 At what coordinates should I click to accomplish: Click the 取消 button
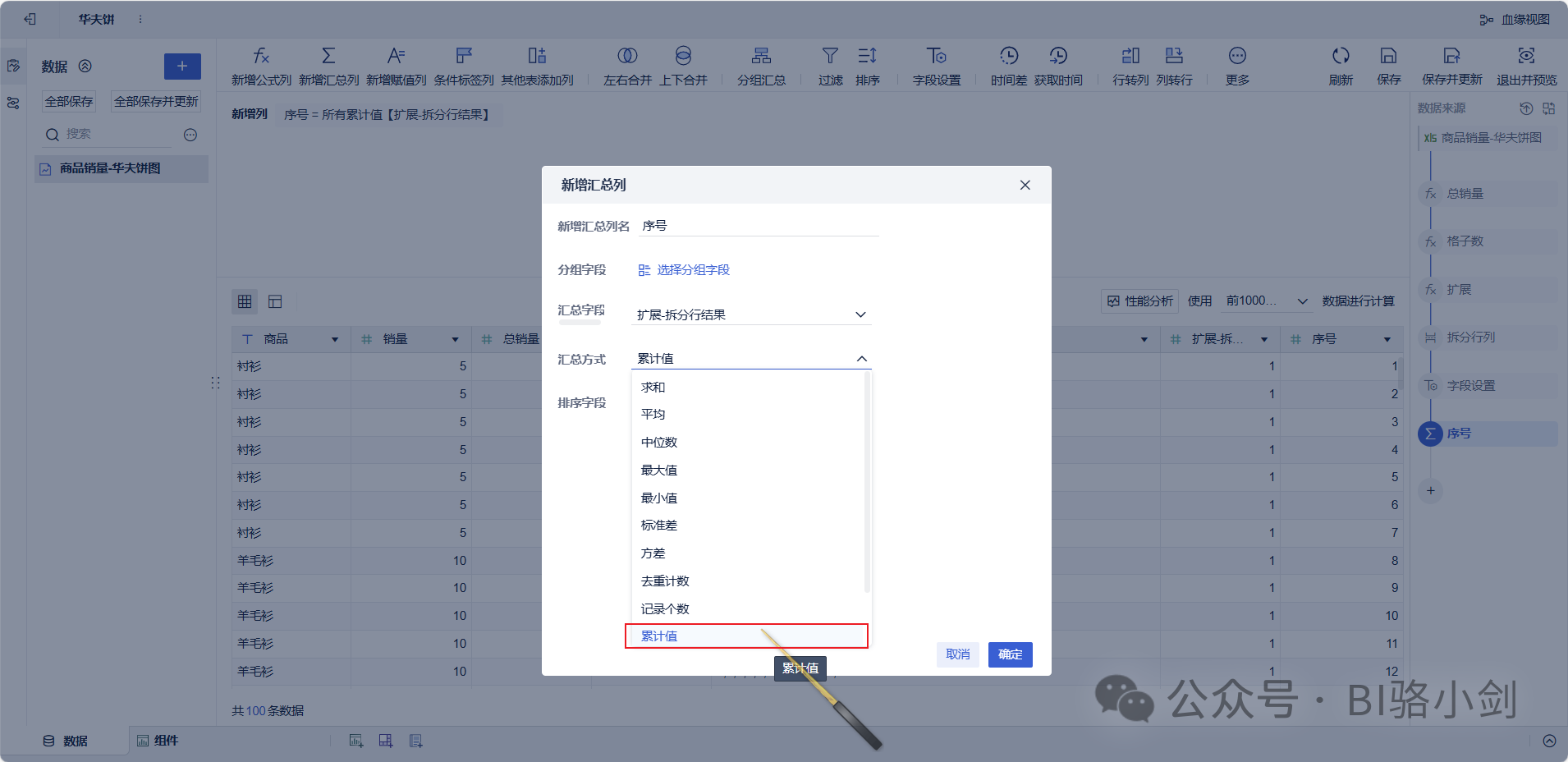[957, 654]
